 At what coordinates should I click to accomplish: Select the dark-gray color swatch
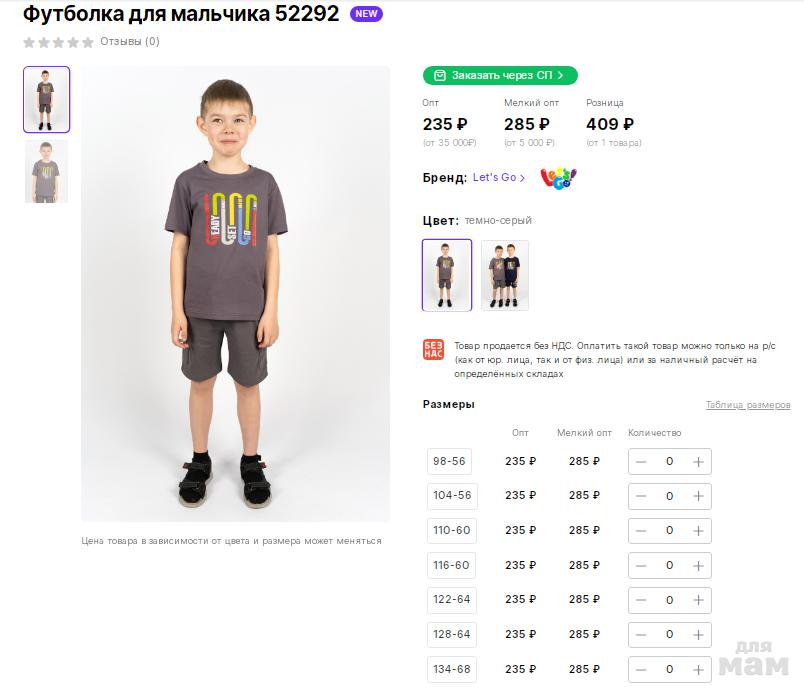click(x=447, y=275)
